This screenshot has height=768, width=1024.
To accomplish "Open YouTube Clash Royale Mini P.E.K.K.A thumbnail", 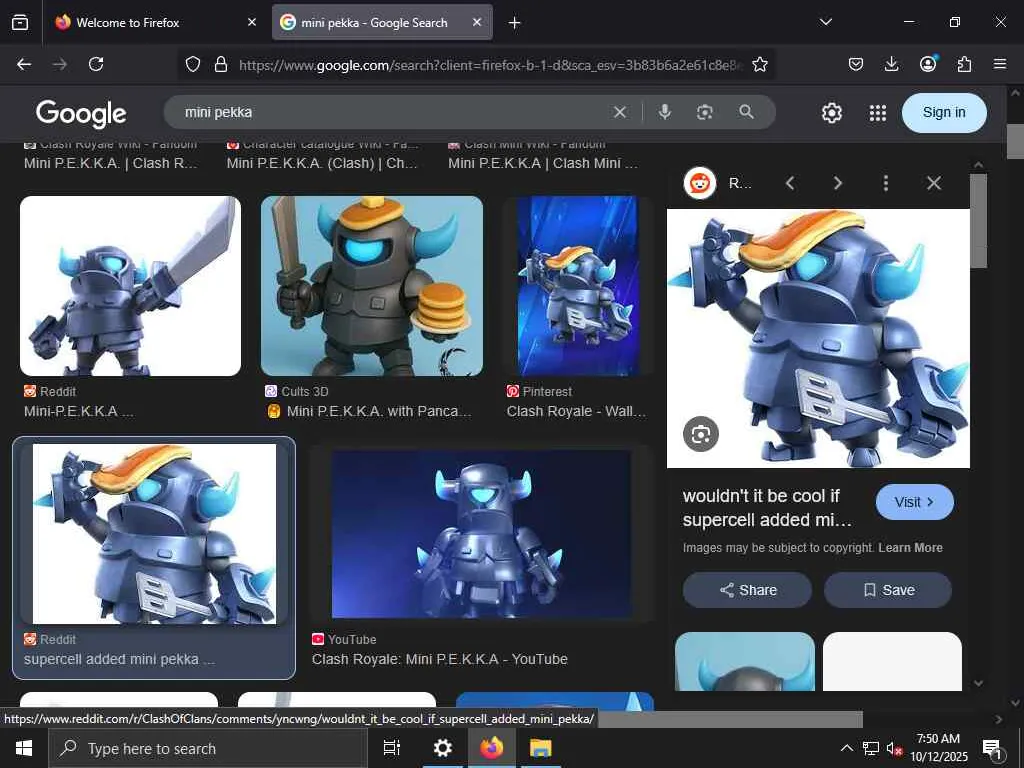I will pos(481,534).
